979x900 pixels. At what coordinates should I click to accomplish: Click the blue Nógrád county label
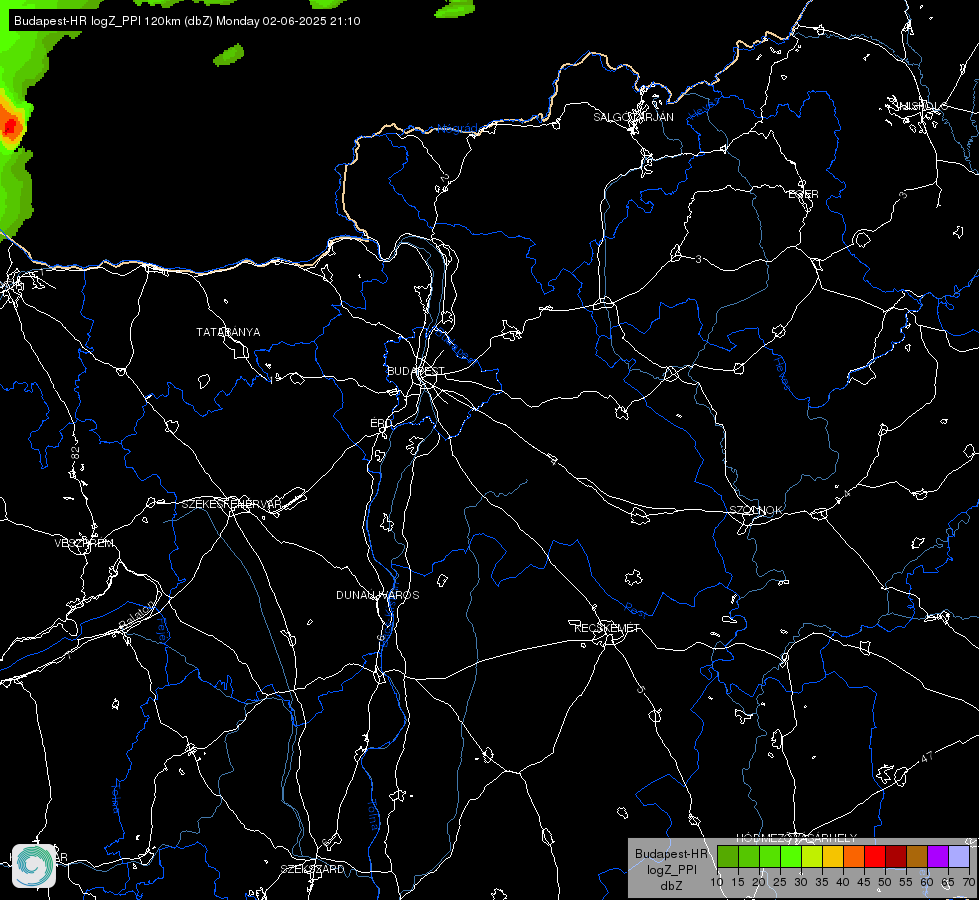tap(457, 129)
